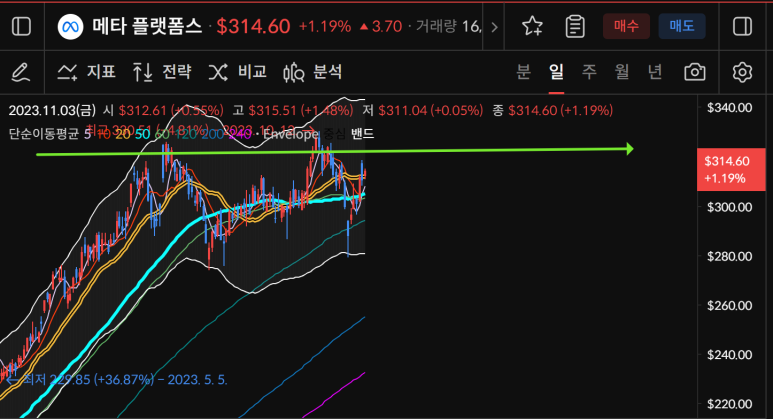Toggle the right sidebar panel icon
Screen dimensions: 773x419
pyautogui.click(x=742, y=26)
